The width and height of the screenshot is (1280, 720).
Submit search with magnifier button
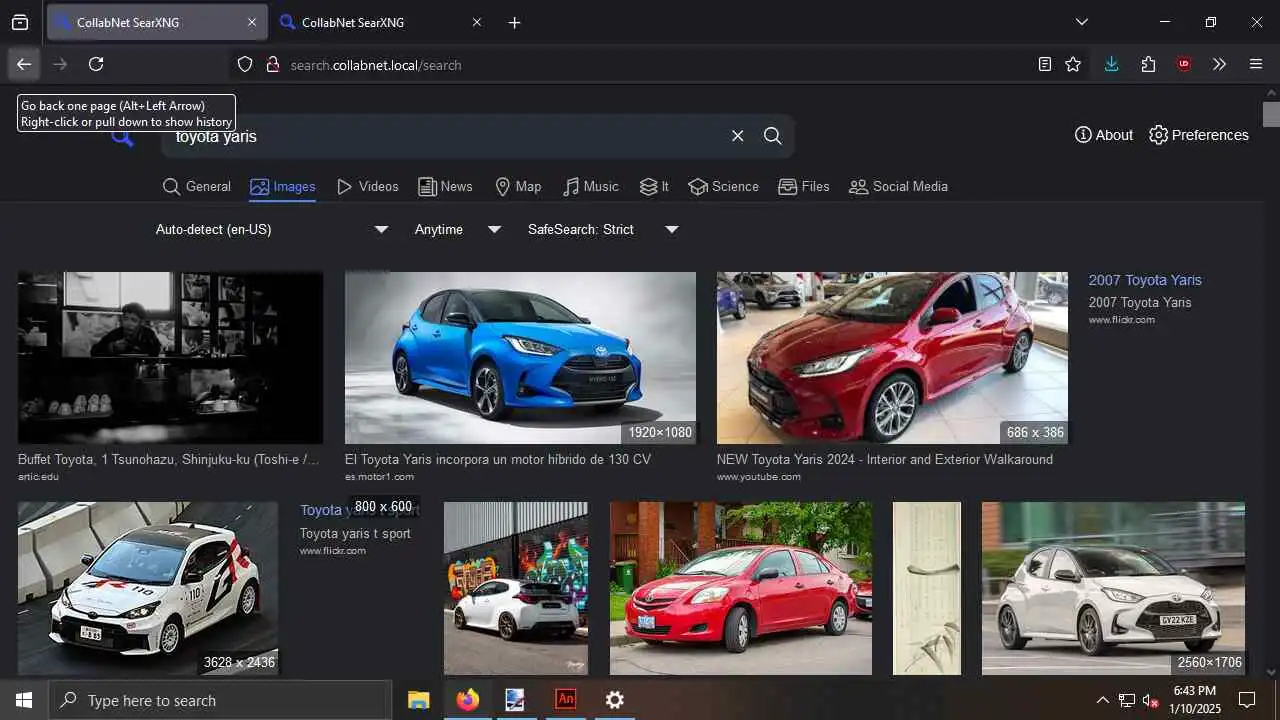[773, 136]
